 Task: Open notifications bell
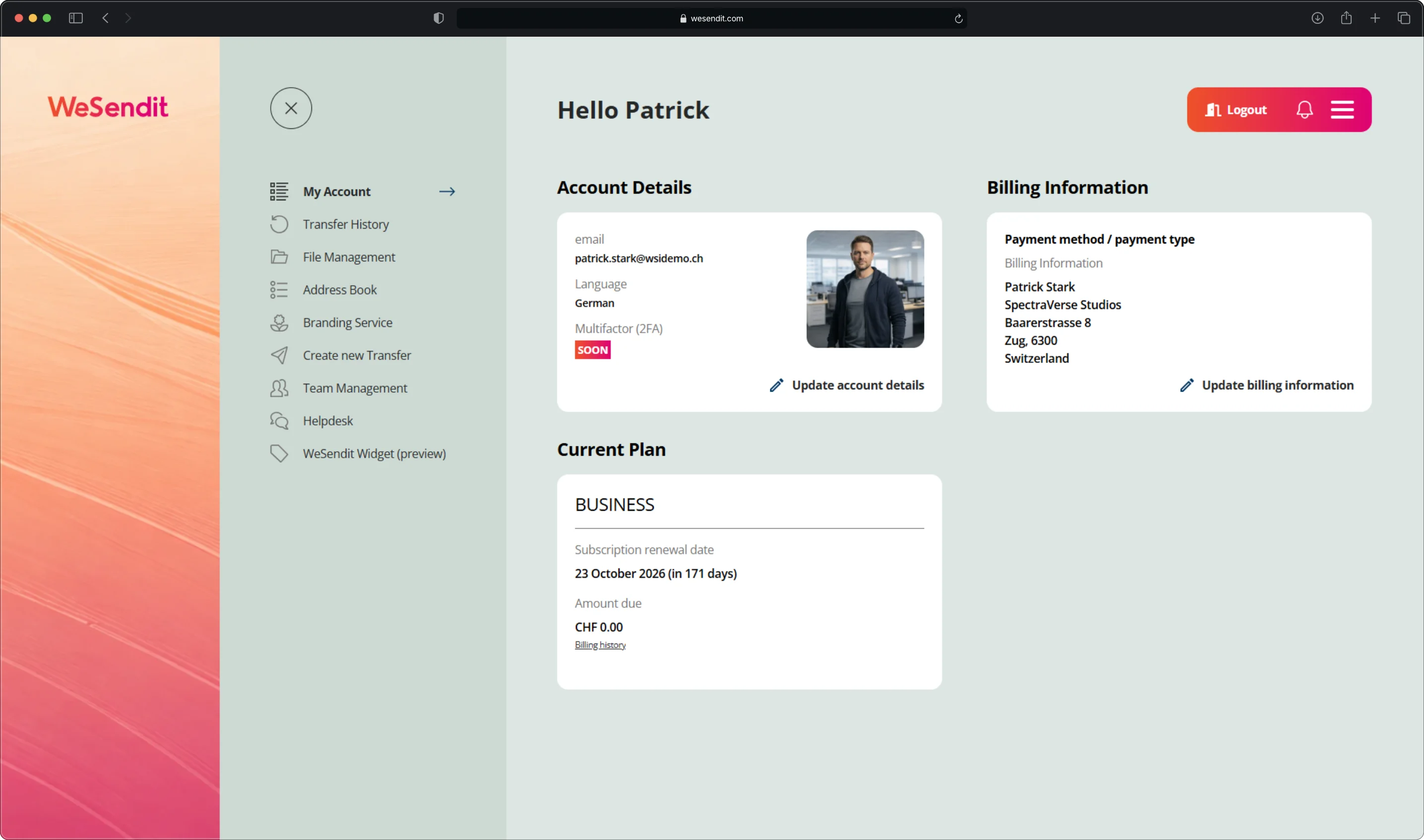(1304, 110)
